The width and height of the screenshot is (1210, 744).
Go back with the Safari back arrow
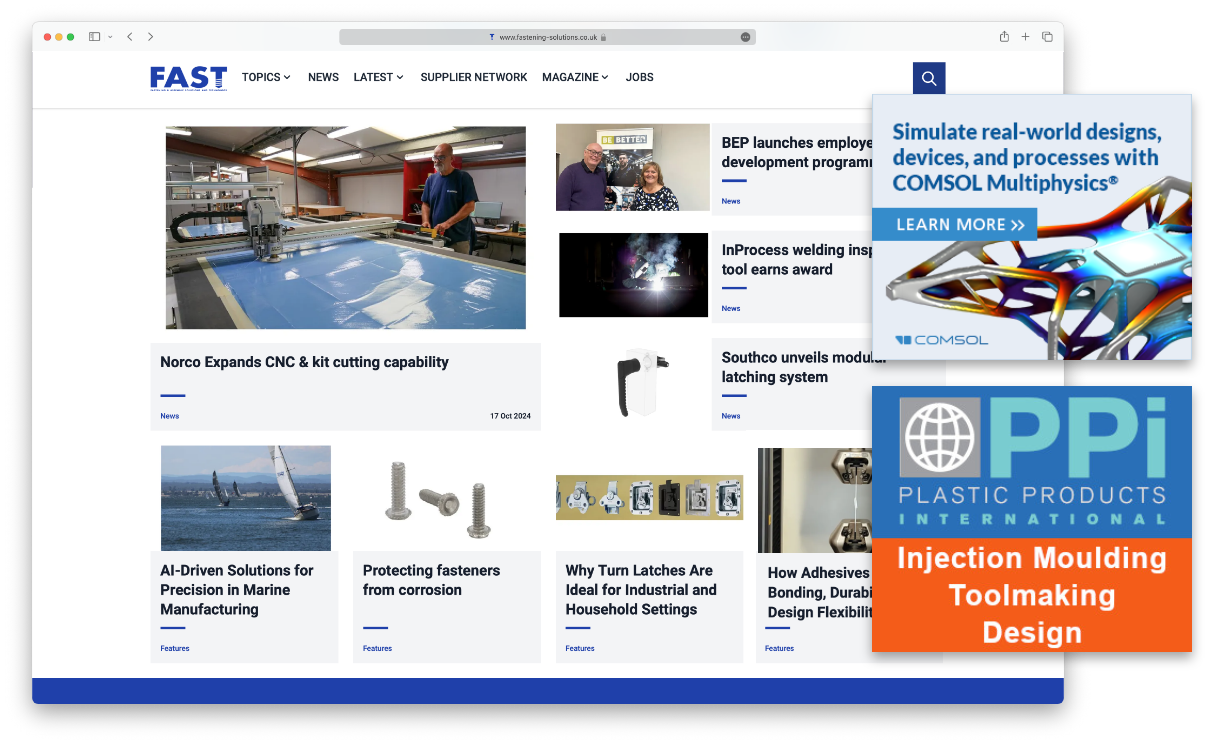coord(129,37)
